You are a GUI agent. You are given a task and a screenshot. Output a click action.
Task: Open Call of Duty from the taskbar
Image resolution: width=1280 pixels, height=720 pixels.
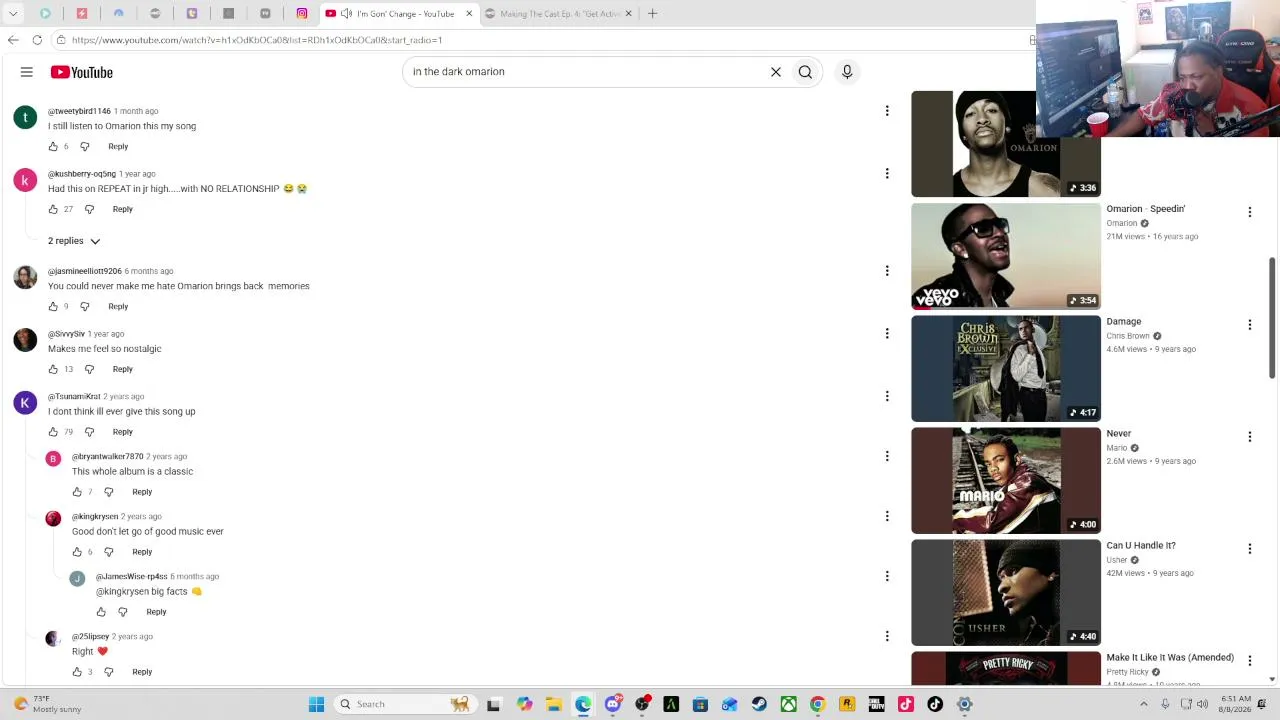(x=876, y=704)
